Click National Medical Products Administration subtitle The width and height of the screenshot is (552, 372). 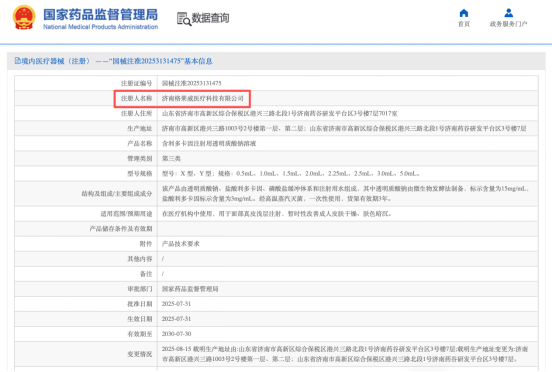pyautogui.click(x=101, y=27)
